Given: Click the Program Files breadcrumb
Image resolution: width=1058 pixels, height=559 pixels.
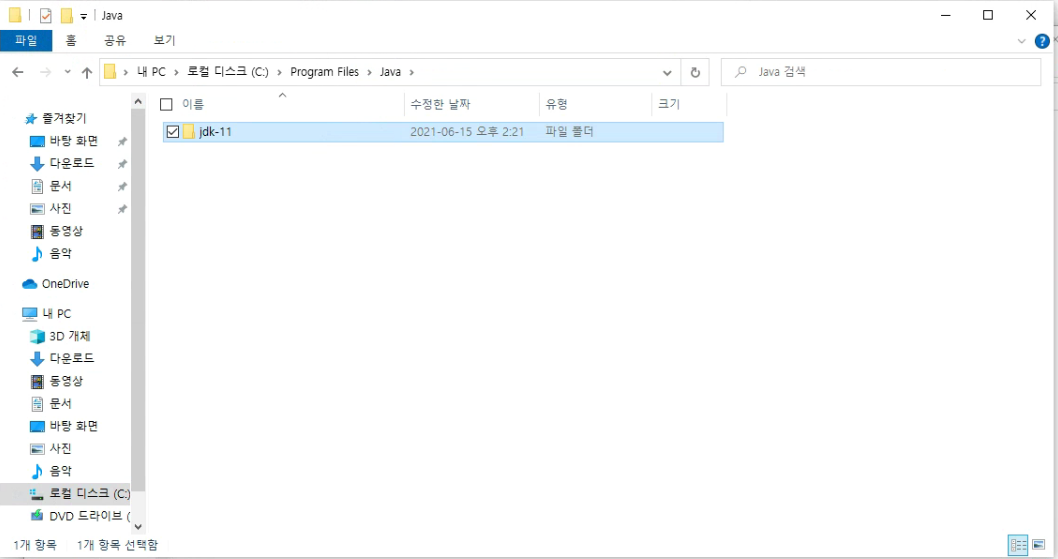Looking at the screenshot, I should pyautogui.click(x=325, y=72).
